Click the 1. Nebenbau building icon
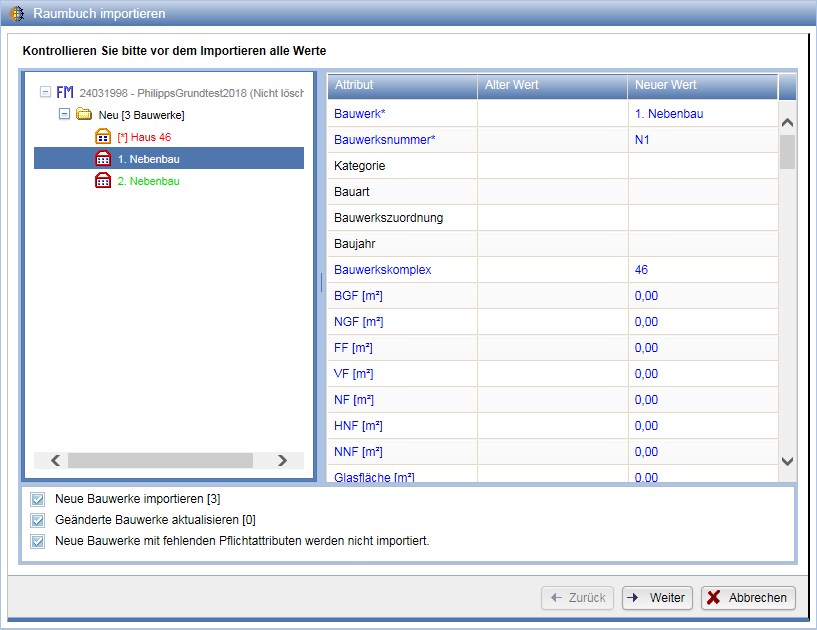817x630 pixels. click(x=103, y=159)
